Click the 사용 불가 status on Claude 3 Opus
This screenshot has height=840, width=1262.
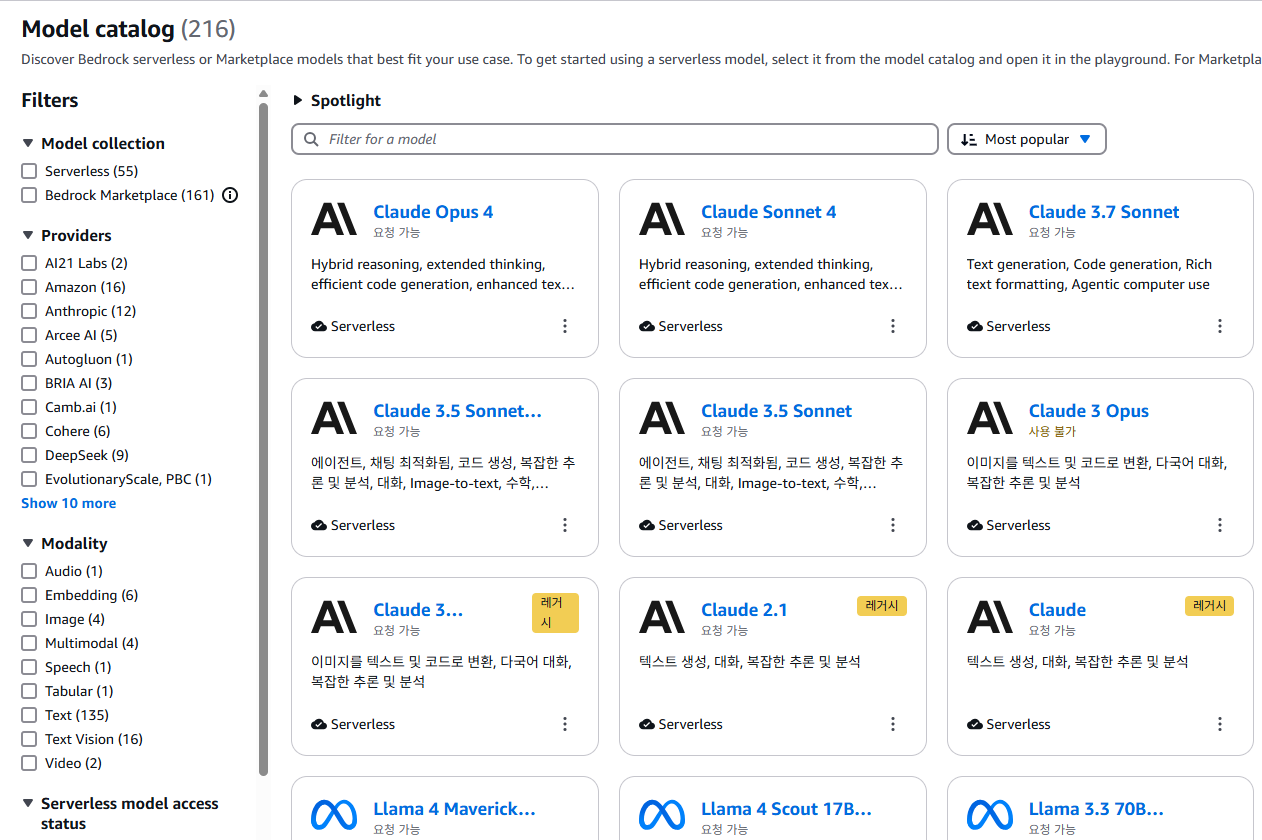tap(1052, 431)
